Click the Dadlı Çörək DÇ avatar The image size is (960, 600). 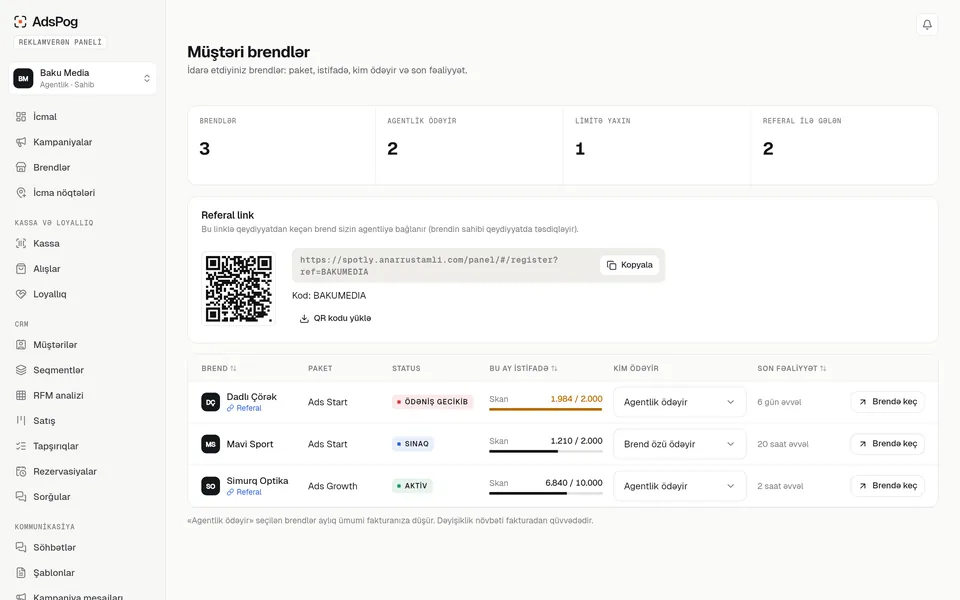[211, 402]
